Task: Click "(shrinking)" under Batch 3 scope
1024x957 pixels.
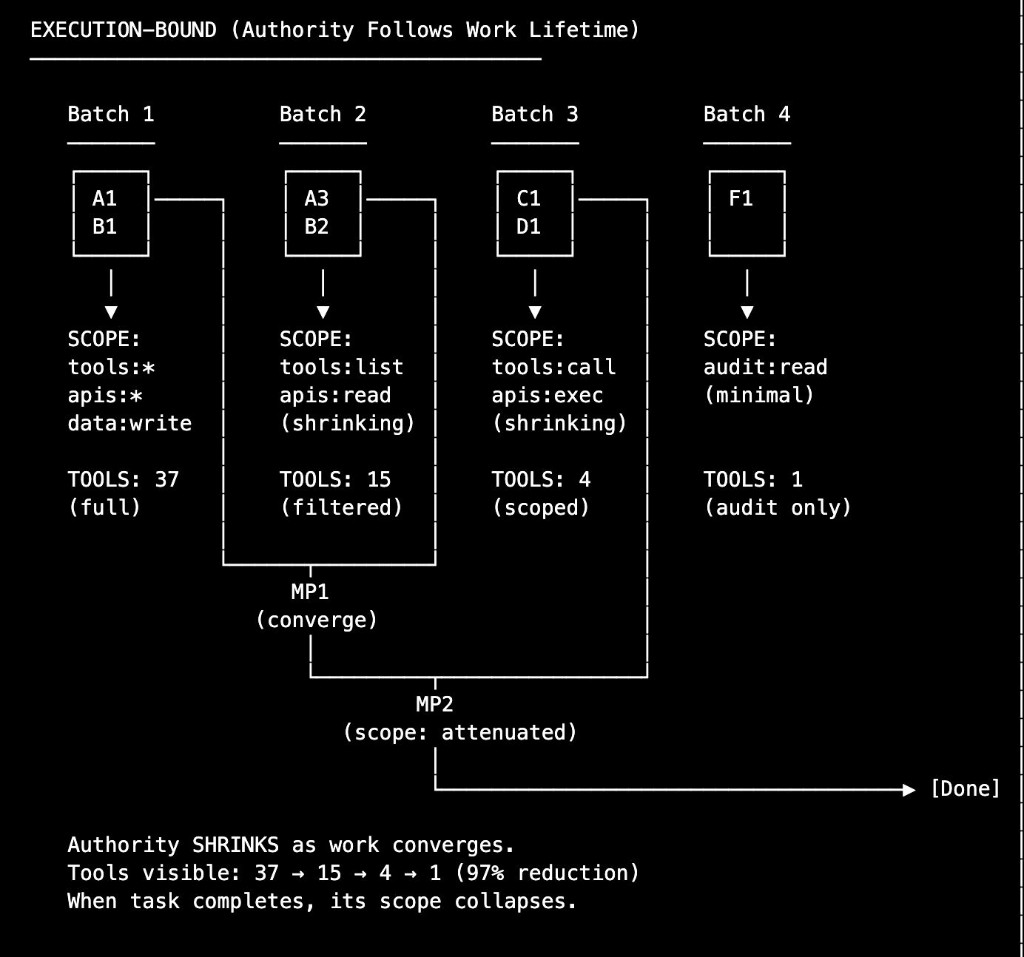Action: (560, 423)
